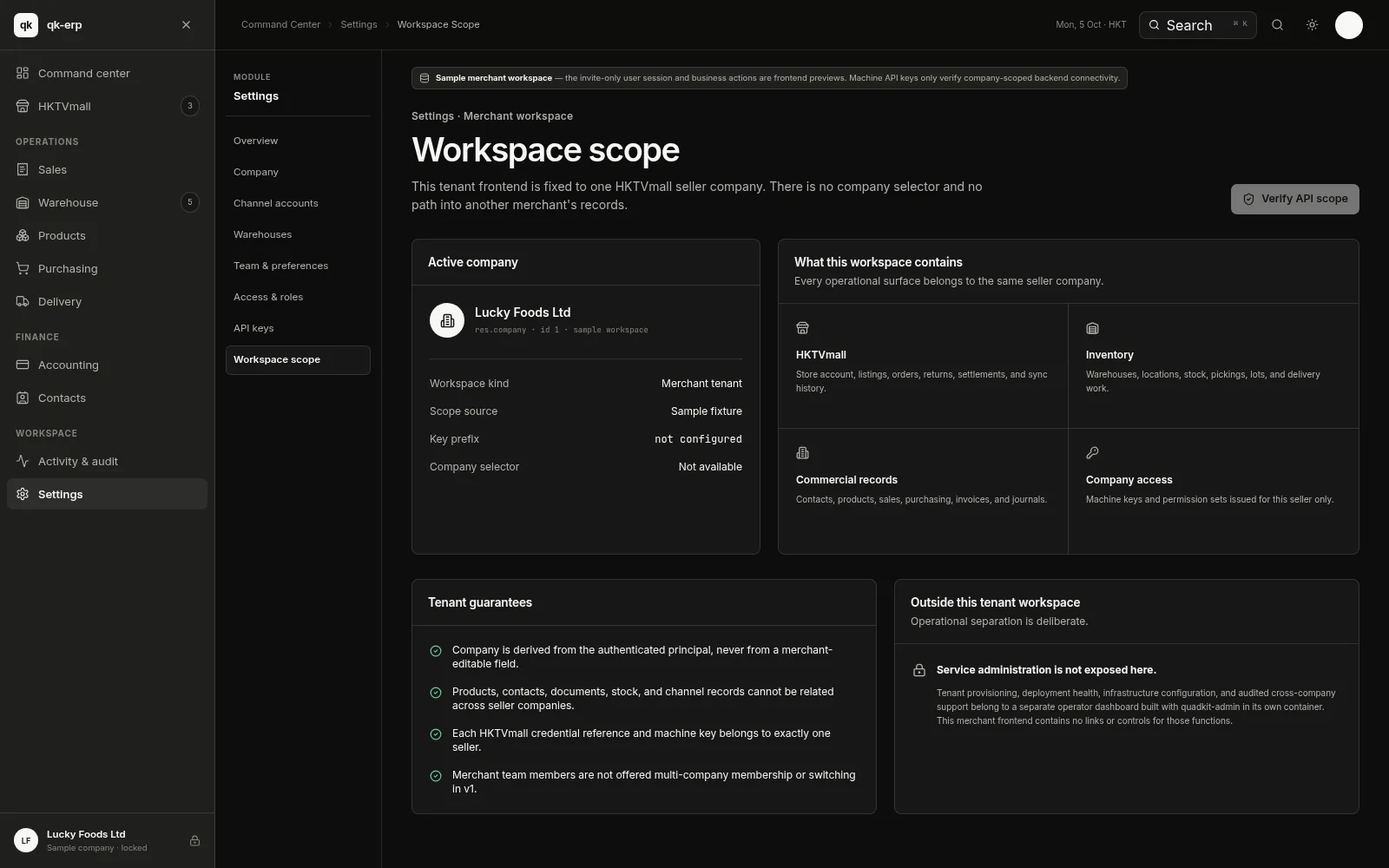Screen dimensions: 1389x868
Task: Click the magnifier icon next to Search
Action: coord(1277,25)
